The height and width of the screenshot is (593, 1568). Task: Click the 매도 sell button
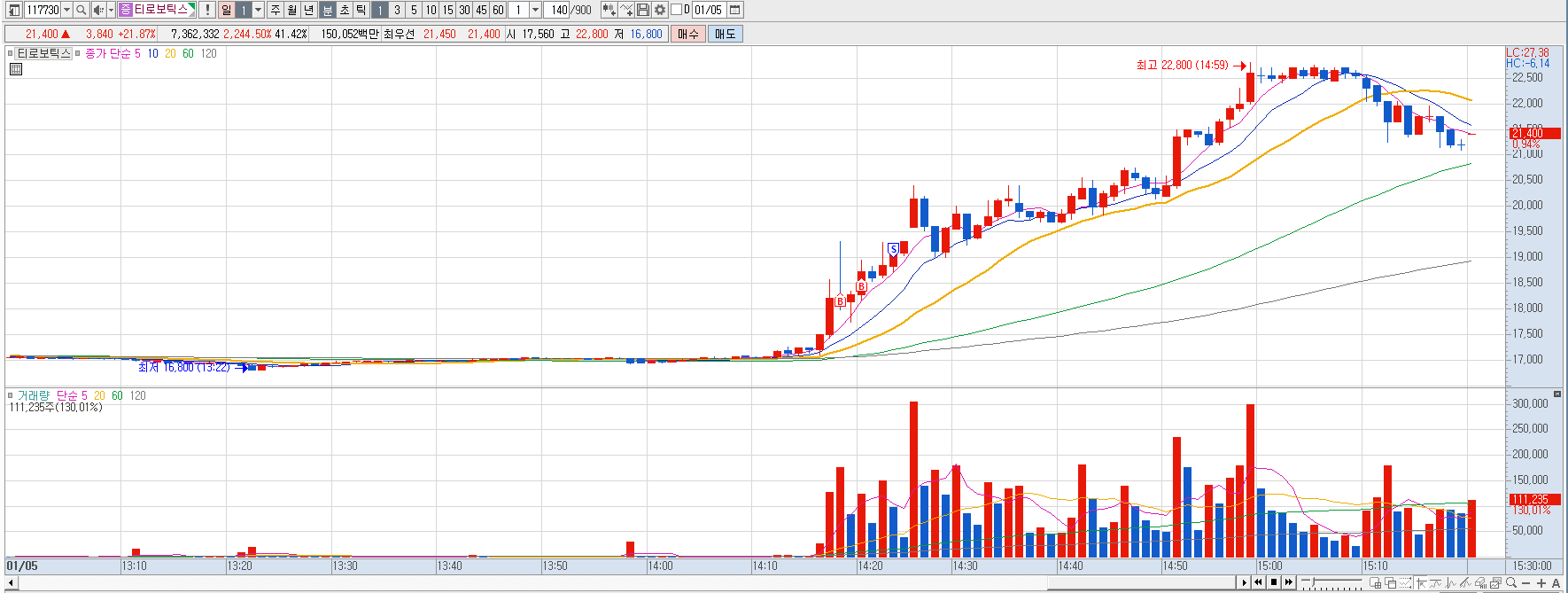[726, 34]
